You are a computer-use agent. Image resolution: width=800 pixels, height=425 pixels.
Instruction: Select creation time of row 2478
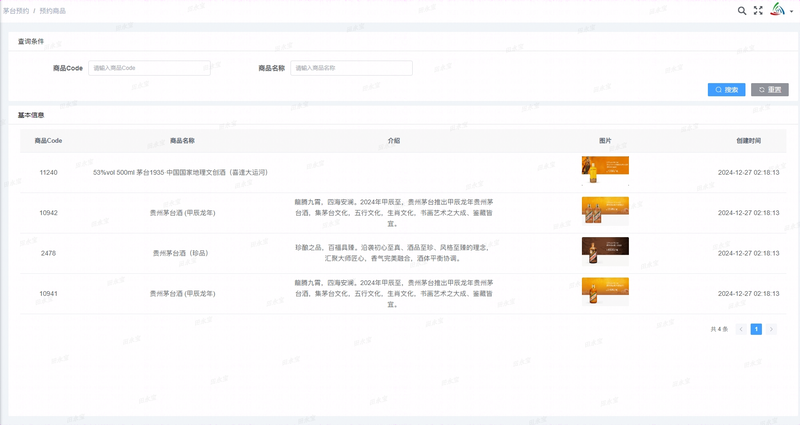click(748, 253)
